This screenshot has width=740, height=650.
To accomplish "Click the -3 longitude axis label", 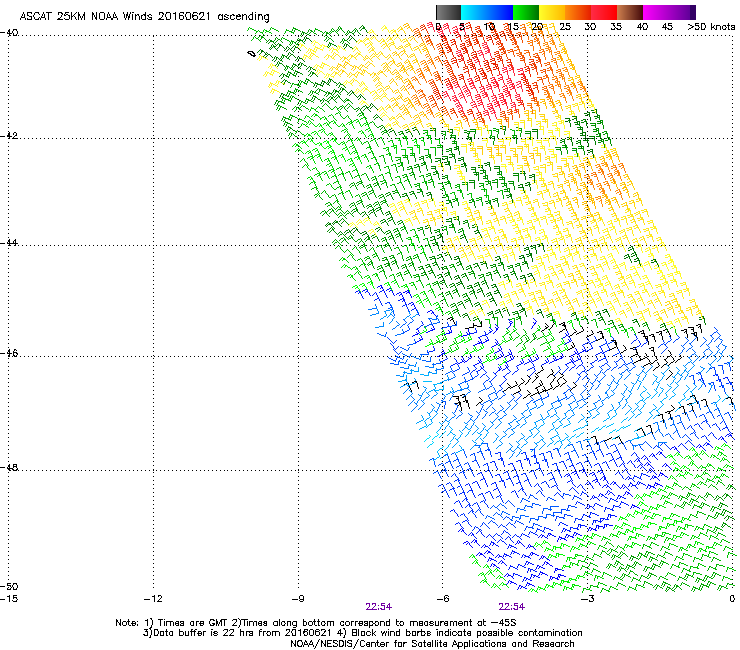I will click(587, 599).
